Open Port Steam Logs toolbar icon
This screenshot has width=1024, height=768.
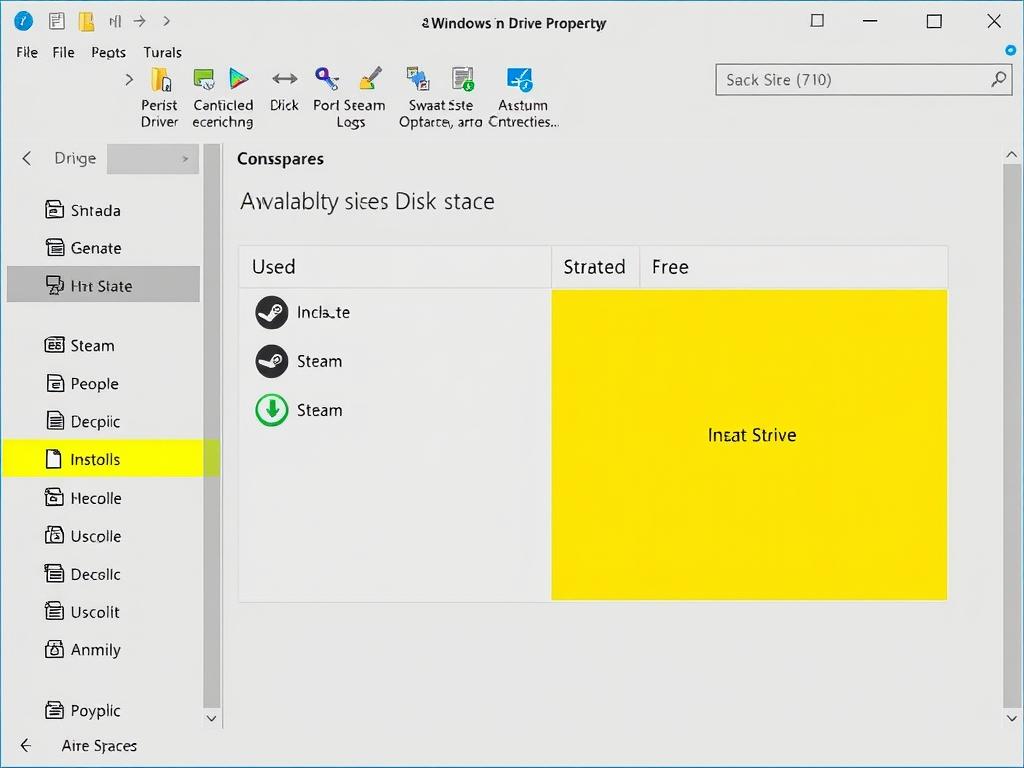tap(326, 80)
